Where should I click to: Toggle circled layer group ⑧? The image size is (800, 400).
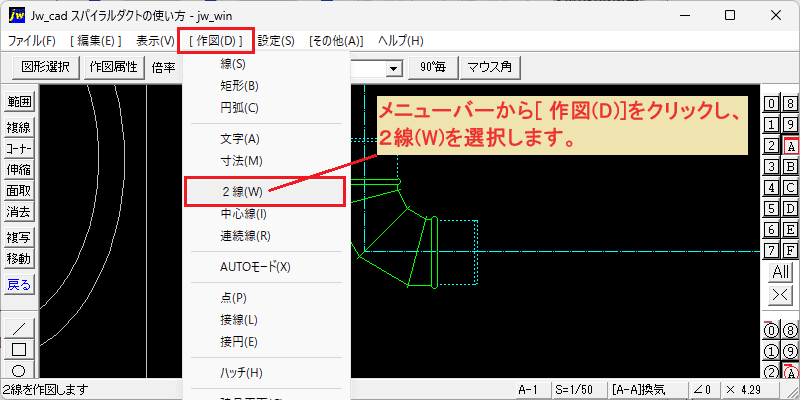[790, 331]
